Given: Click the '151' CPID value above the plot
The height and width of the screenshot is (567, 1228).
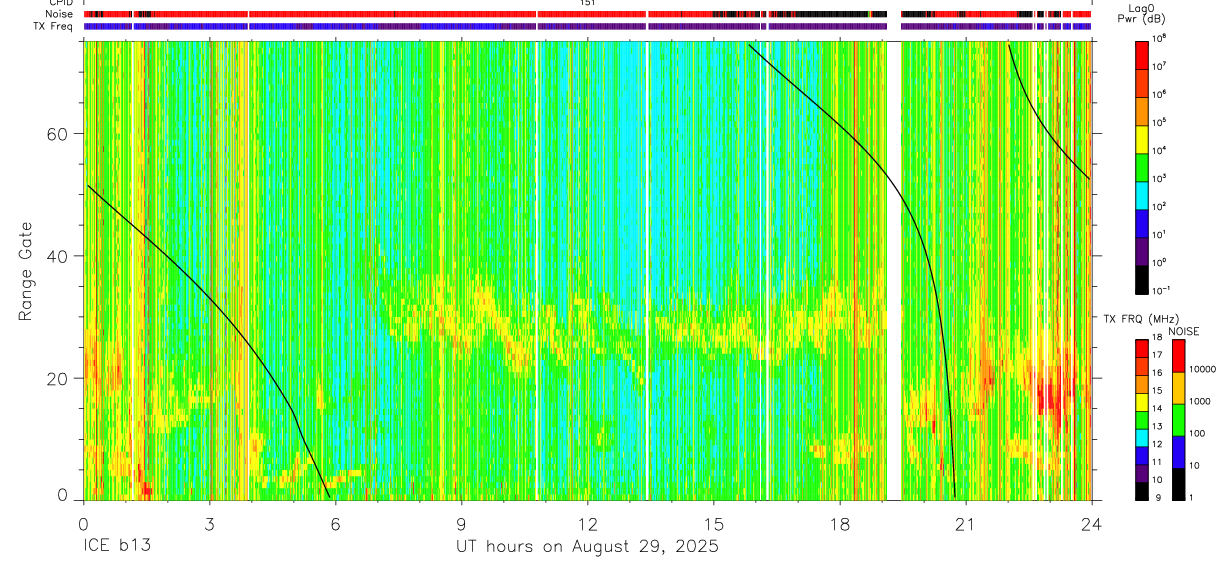Looking at the screenshot, I should [587, 4].
